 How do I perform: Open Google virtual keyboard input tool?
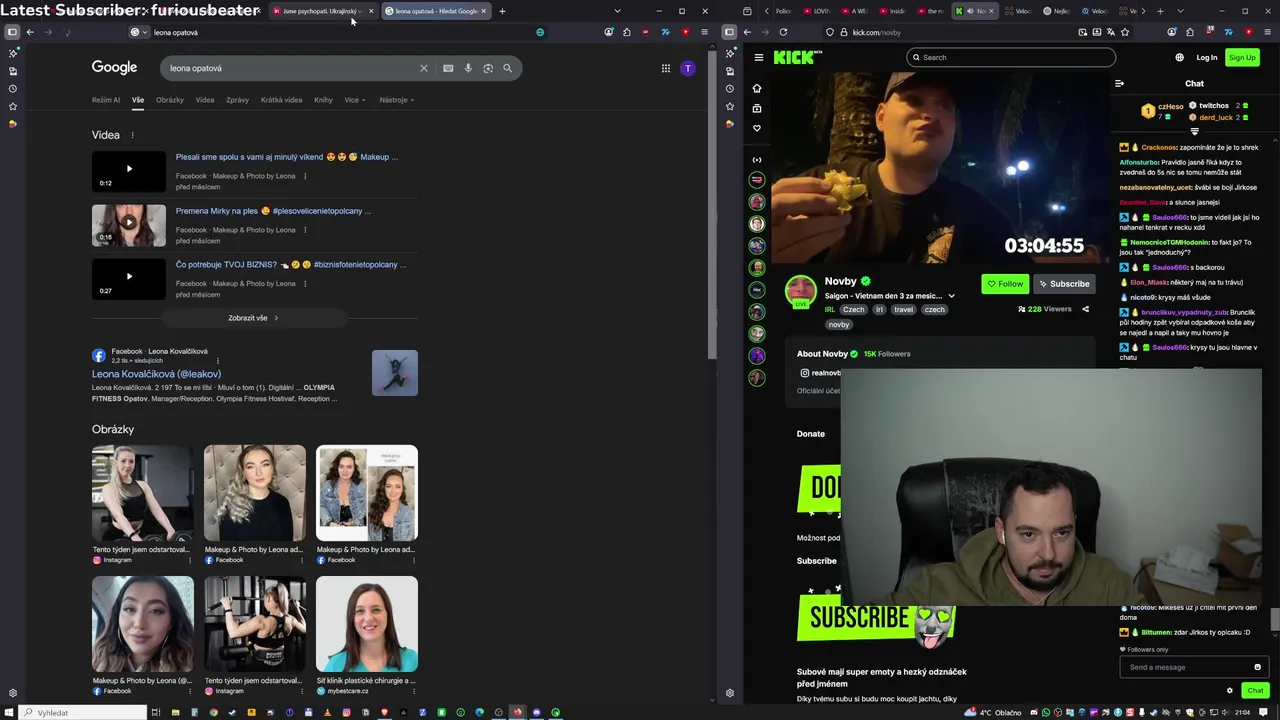click(x=448, y=68)
